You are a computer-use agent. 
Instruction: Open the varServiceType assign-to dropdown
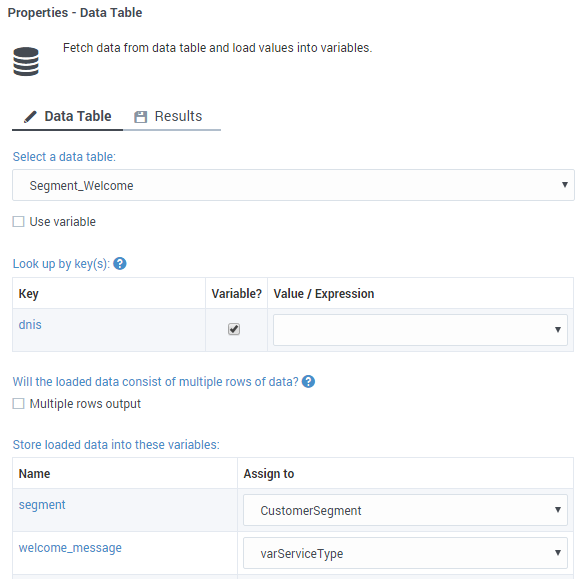click(405, 553)
